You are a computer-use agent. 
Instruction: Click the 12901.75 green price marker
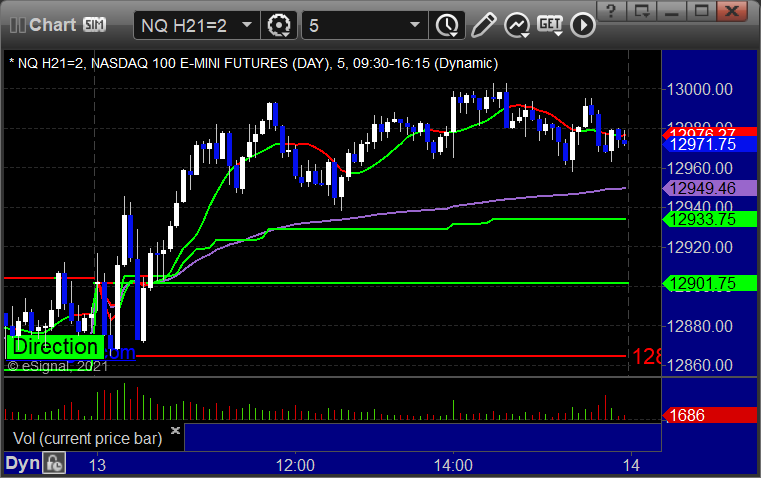tap(710, 283)
